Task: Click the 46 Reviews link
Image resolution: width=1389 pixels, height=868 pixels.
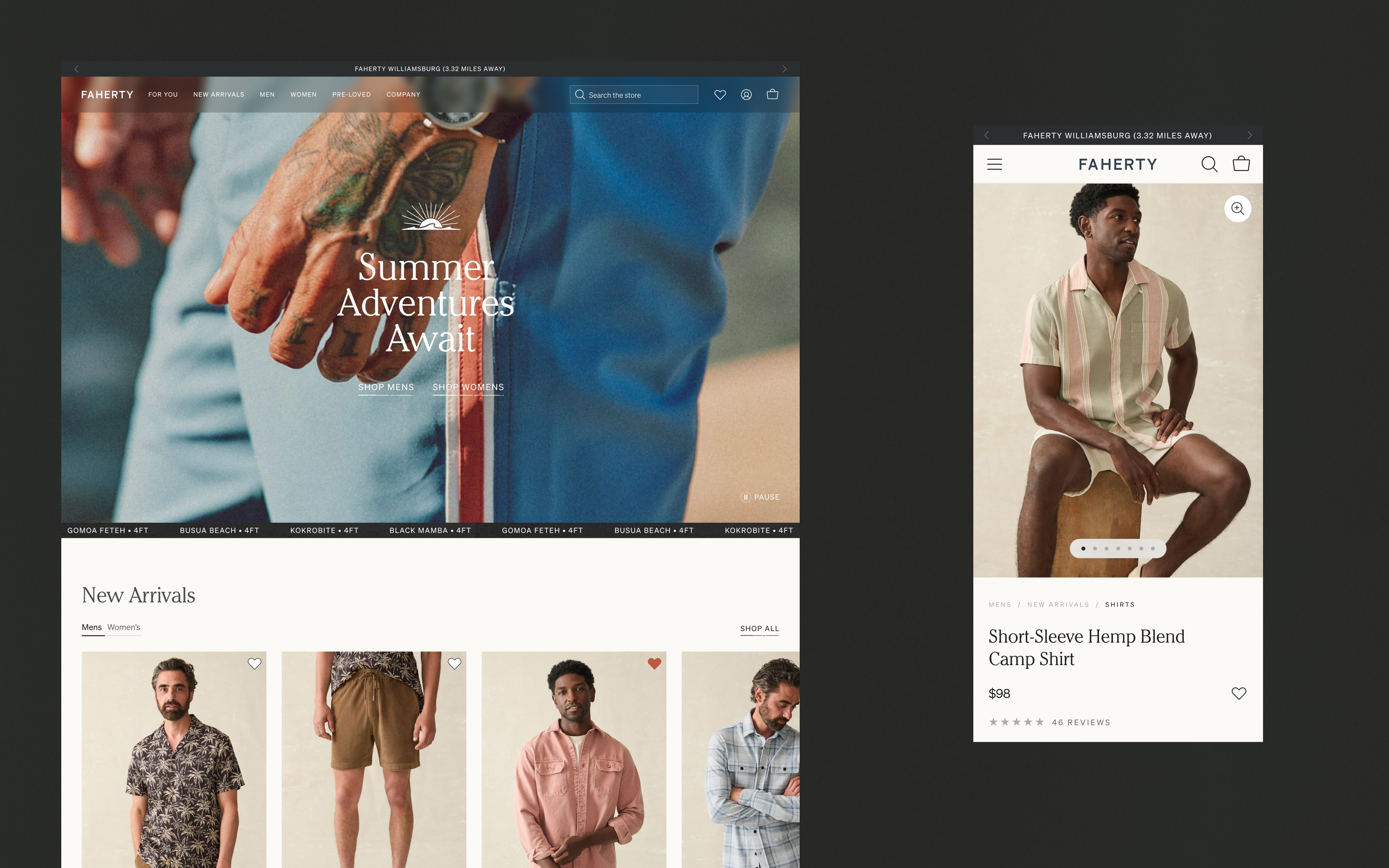Action: pos(1081,722)
